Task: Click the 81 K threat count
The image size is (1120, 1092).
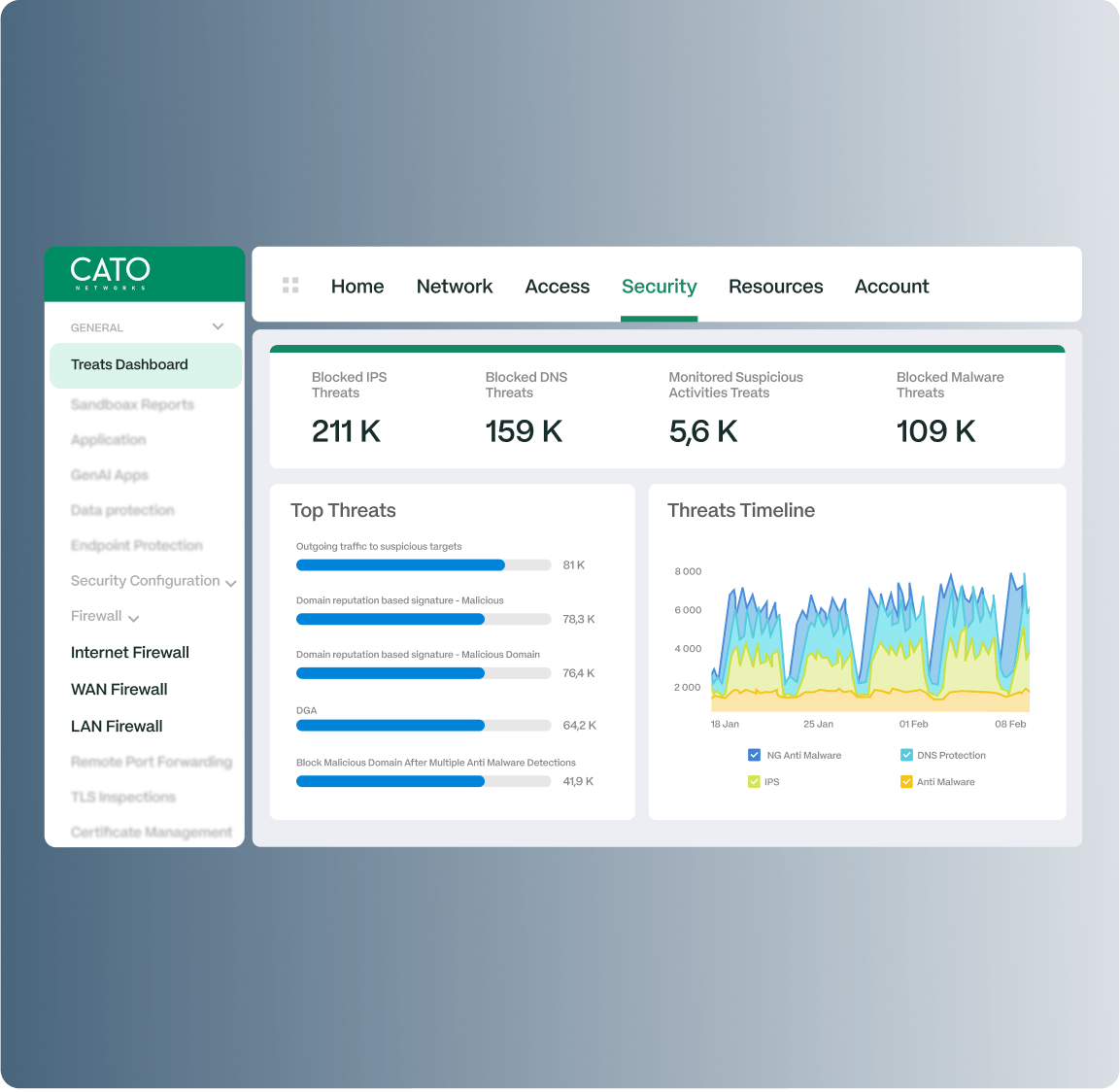Action: pos(573,564)
